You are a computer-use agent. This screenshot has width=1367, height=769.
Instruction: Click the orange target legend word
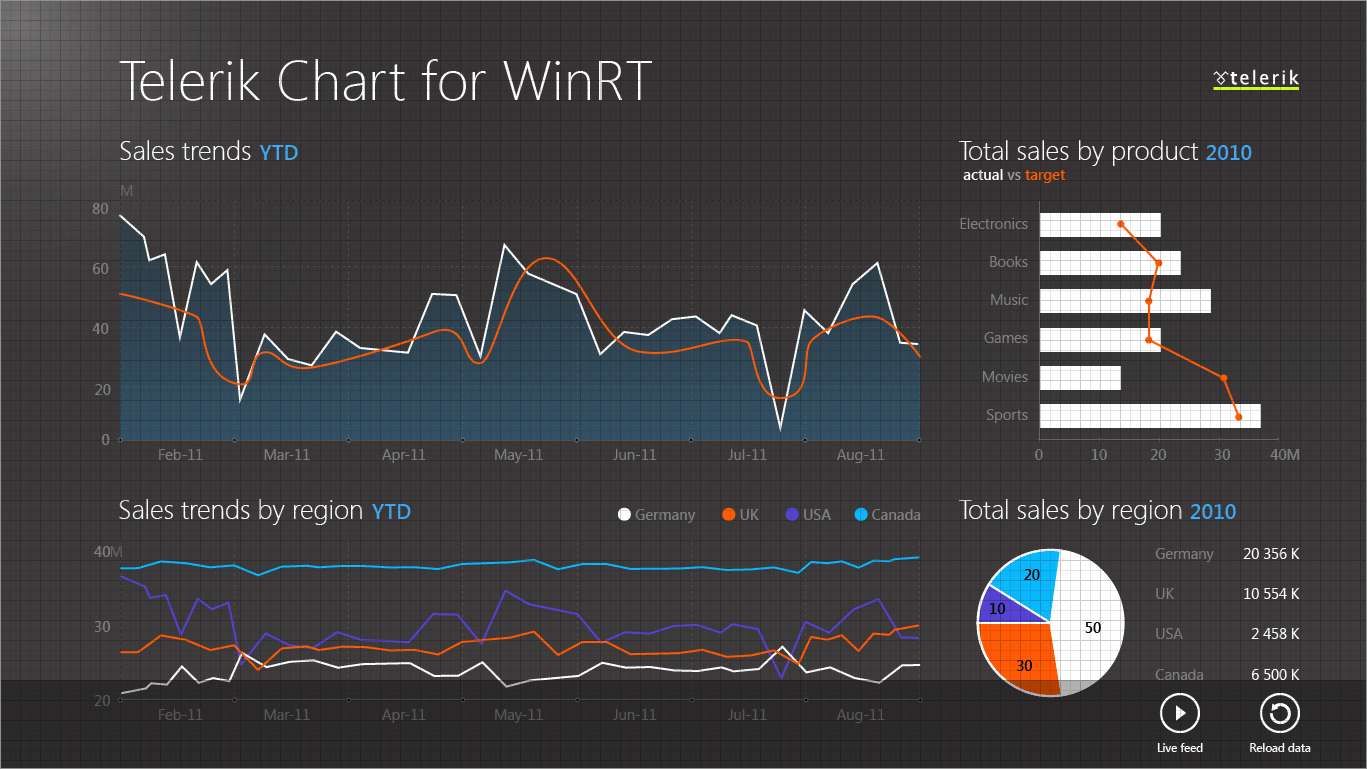[x=1045, y=175]
